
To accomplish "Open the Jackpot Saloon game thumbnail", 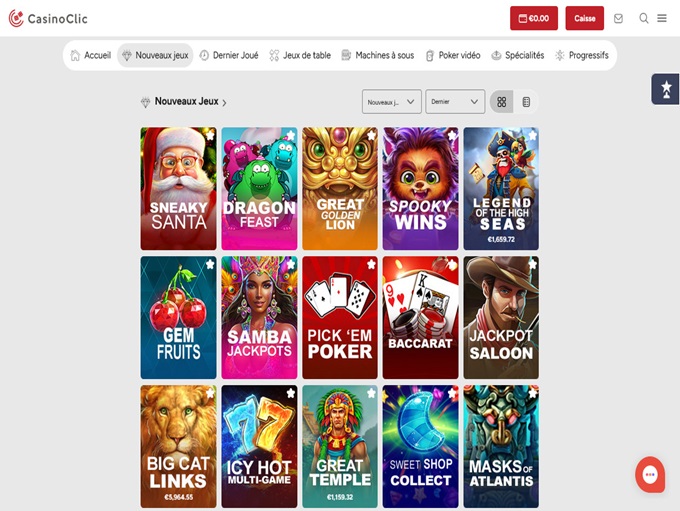I will coord(501,318).
